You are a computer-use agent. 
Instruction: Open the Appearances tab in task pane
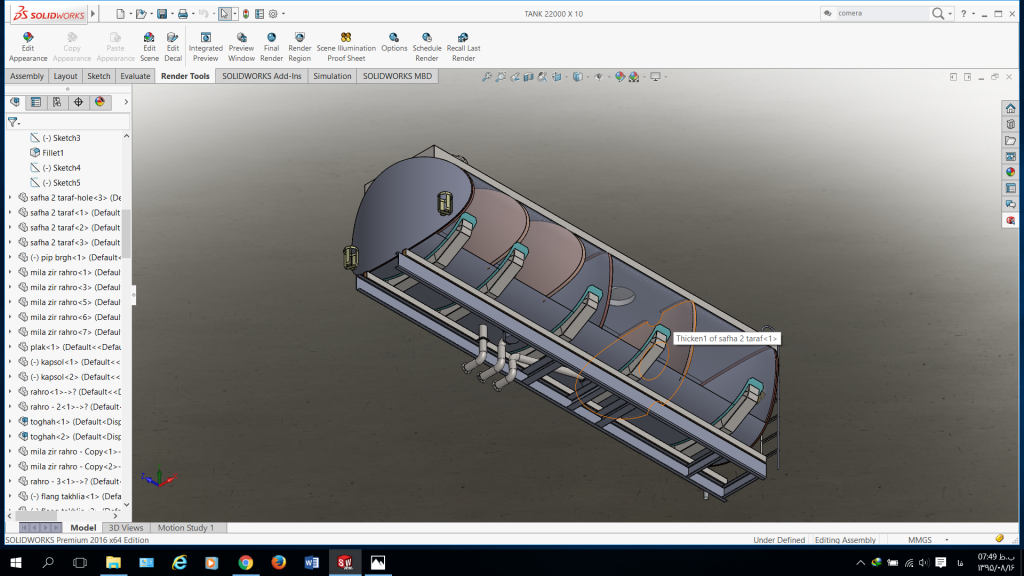tap(1011, 172)
